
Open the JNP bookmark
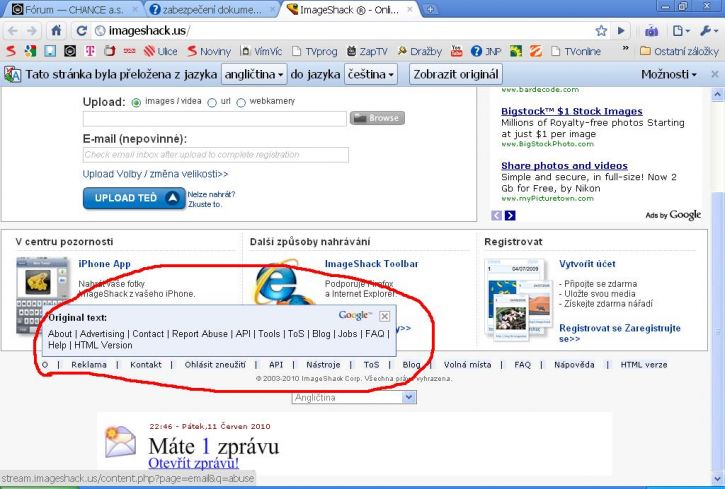click(x=486, y=51)
